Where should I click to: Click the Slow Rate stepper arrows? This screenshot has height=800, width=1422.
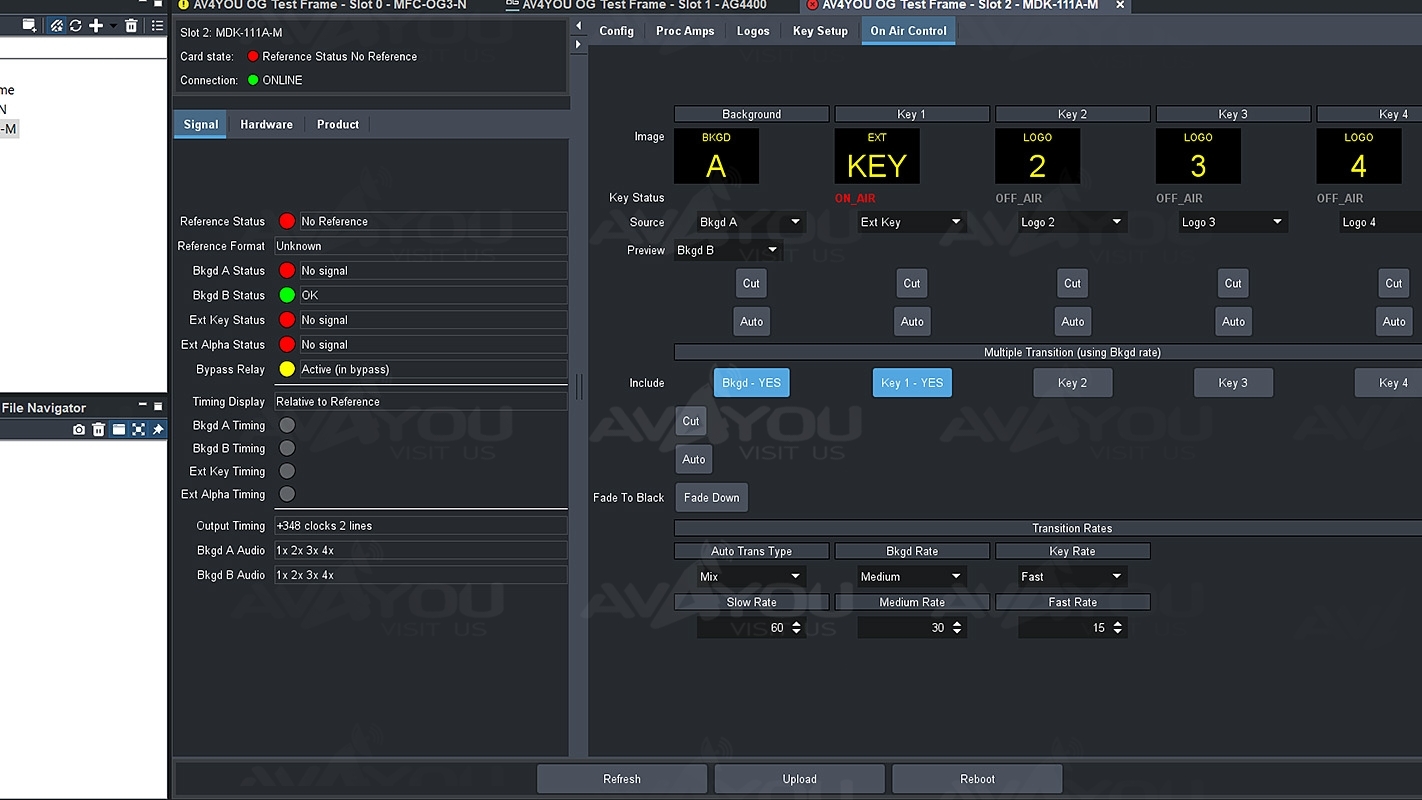(x=796, y=628)
